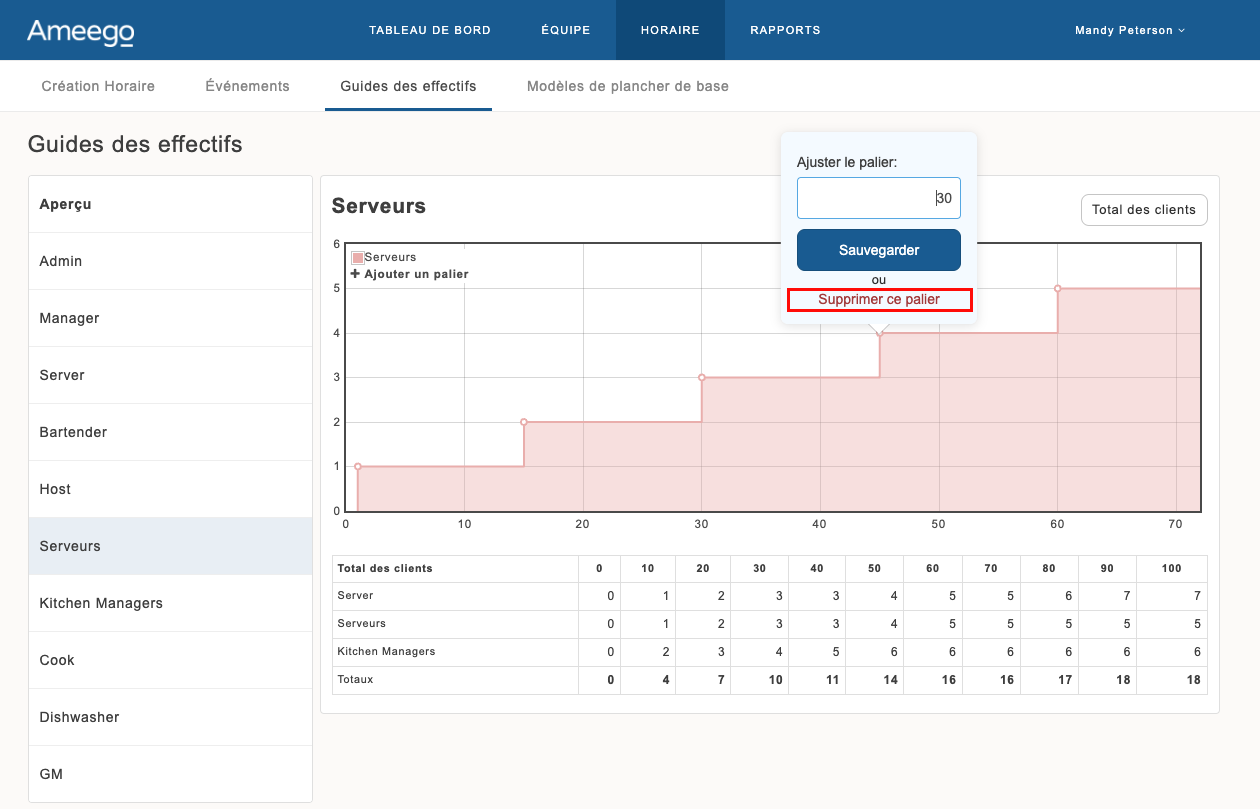Click the Ameego logo
1260x809 pixels.
pyautogui.click(x=80, y=31)
